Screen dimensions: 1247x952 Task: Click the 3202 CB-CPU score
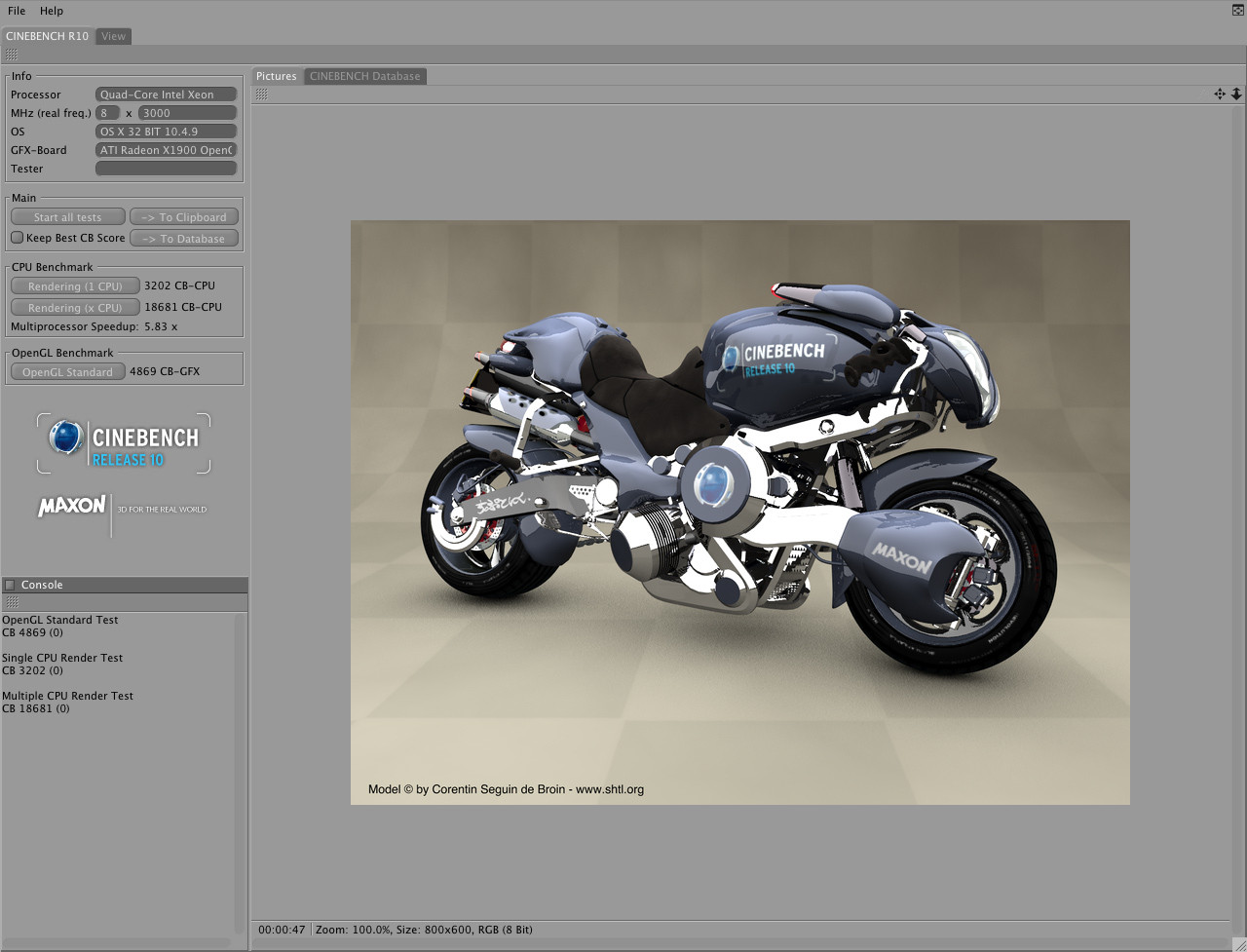[179, 286]
